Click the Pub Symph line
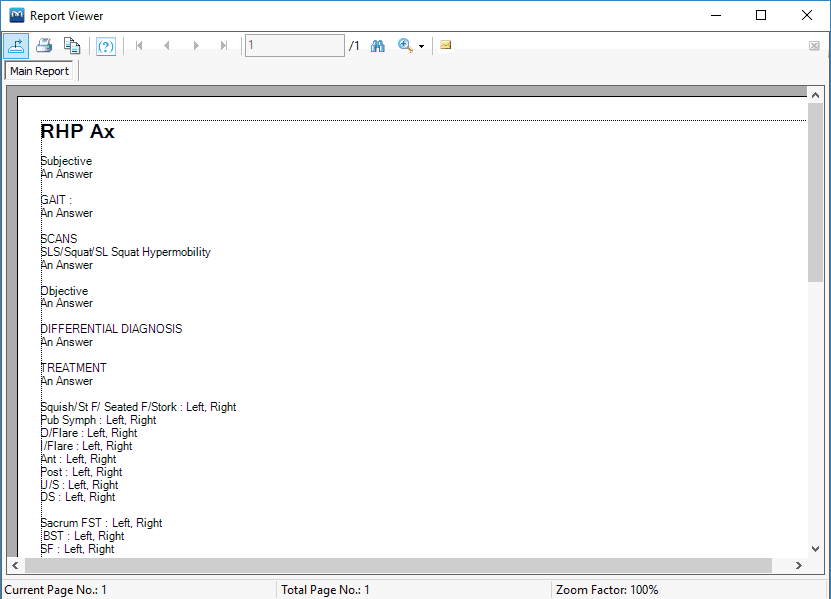The width and height of the screenshot is (831, 599). point(99,420)
